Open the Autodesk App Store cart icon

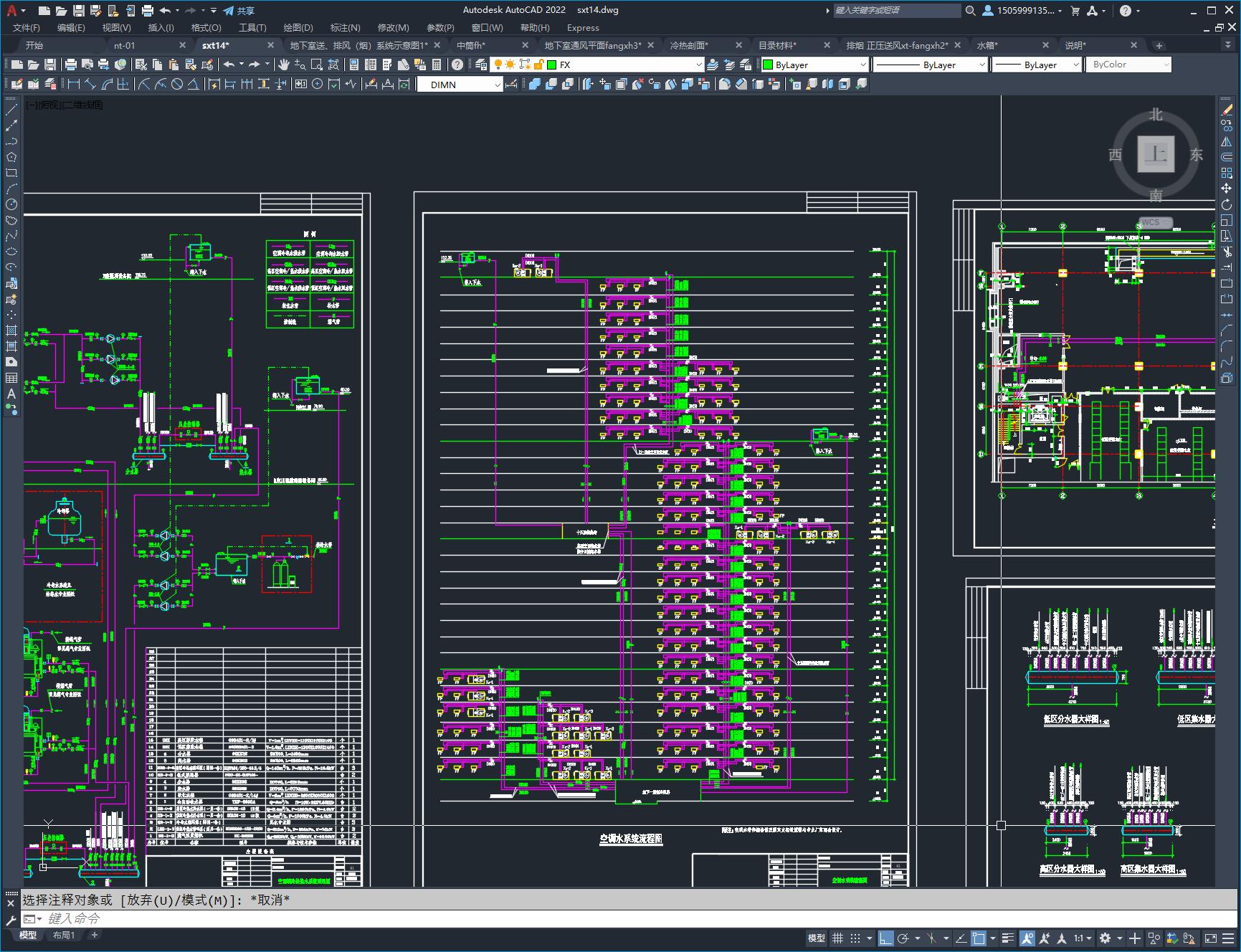[x=1075, y=11]
